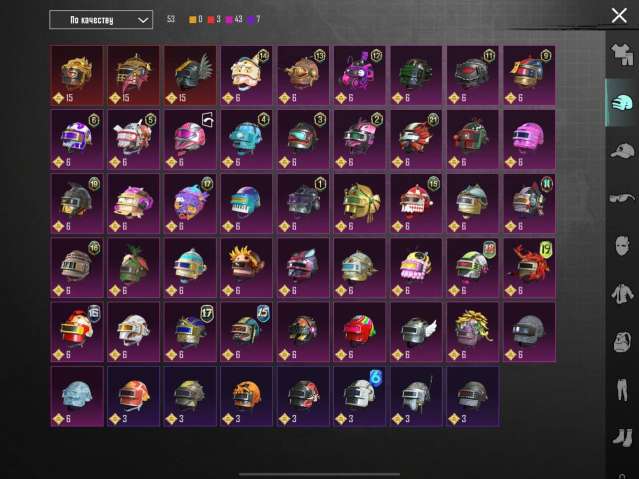
Task: Open the cap headwear category icon
Action: pyautogui.click(x=622, y=151)
